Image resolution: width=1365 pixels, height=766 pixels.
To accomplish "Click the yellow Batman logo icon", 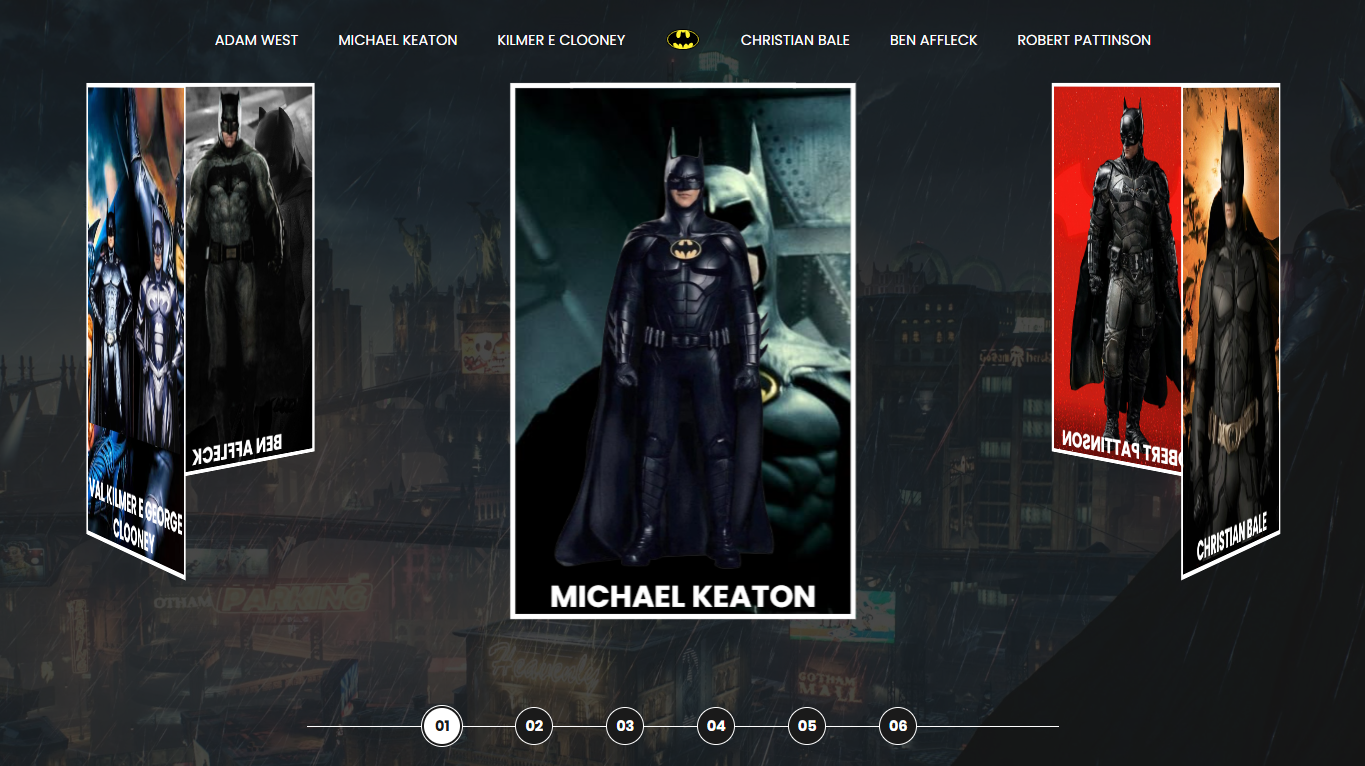I will coord(683,40).
